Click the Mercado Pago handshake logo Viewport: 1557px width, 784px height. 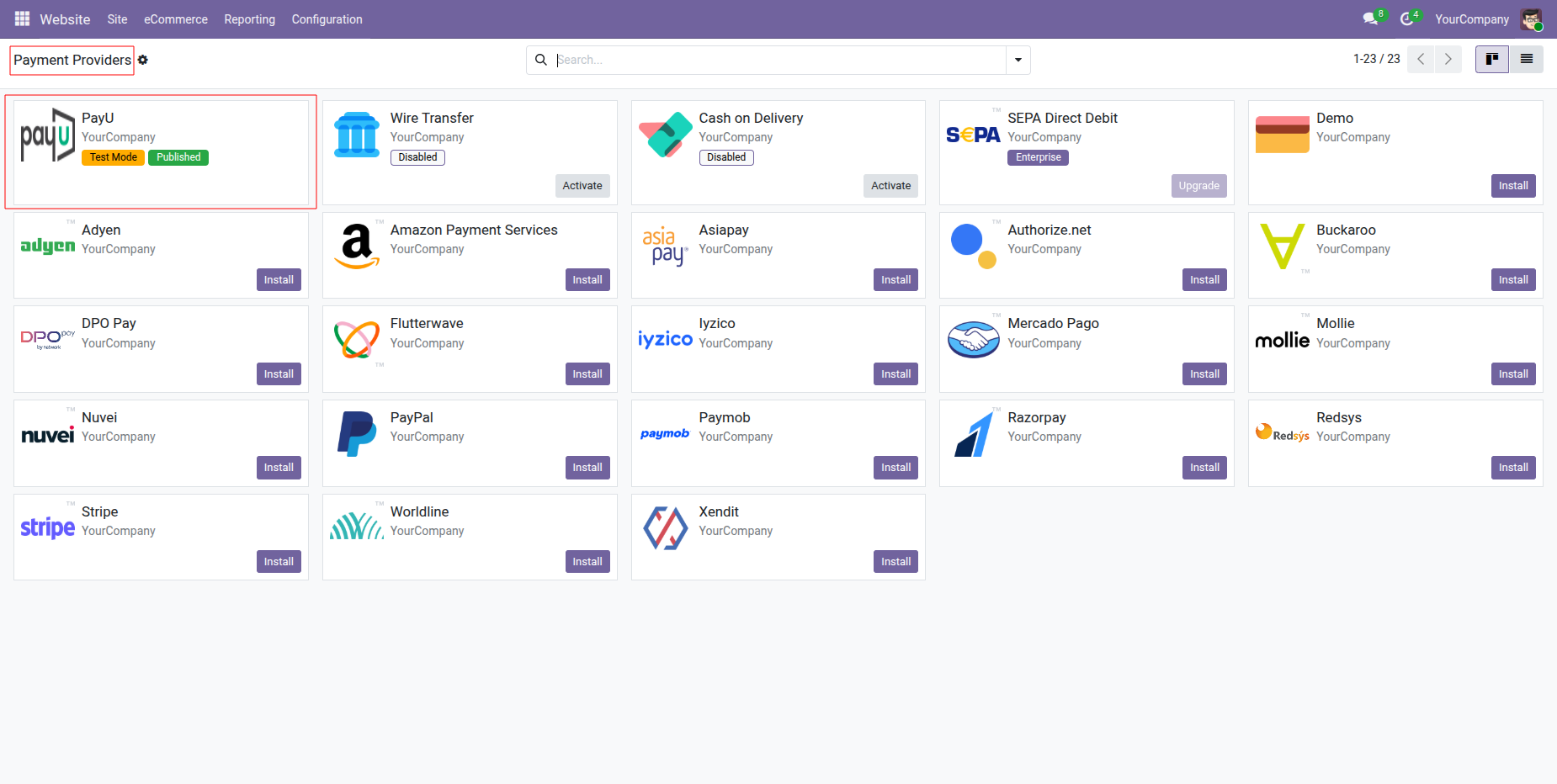(974, 339)
